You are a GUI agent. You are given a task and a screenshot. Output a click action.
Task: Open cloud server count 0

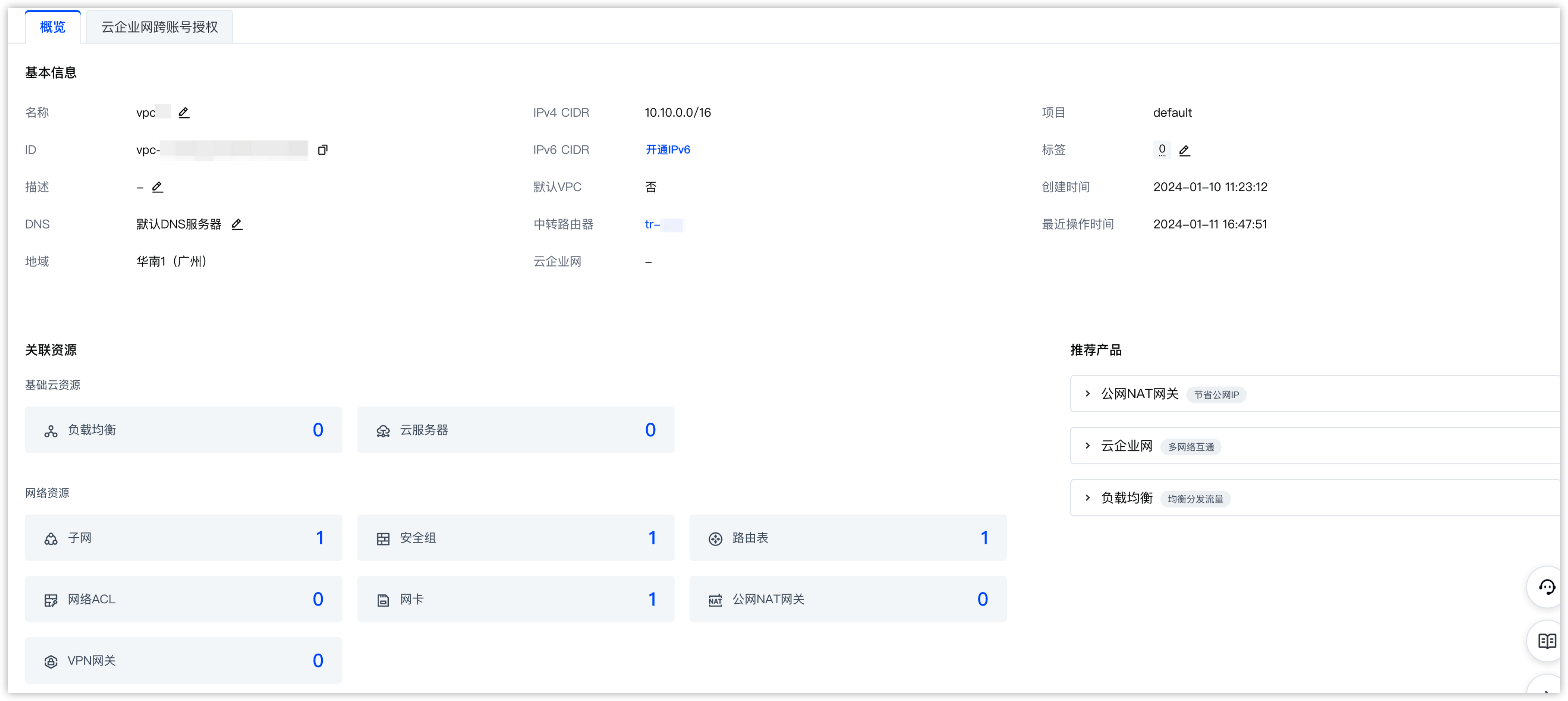(650, 430)
